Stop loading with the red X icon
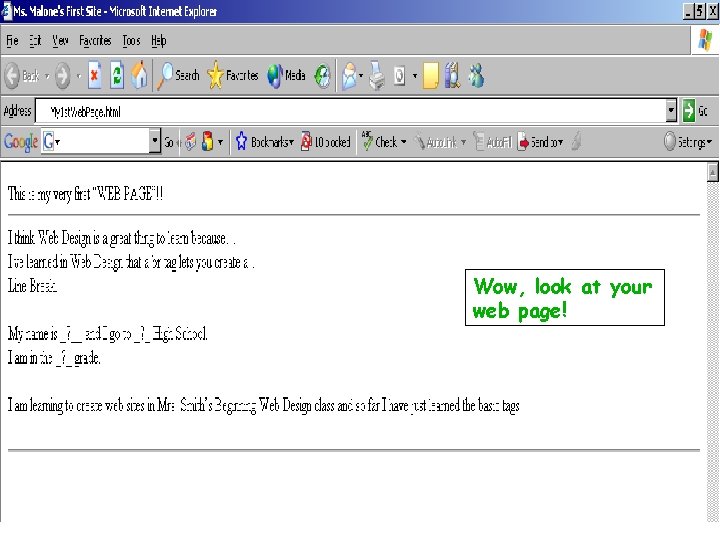 95,75
